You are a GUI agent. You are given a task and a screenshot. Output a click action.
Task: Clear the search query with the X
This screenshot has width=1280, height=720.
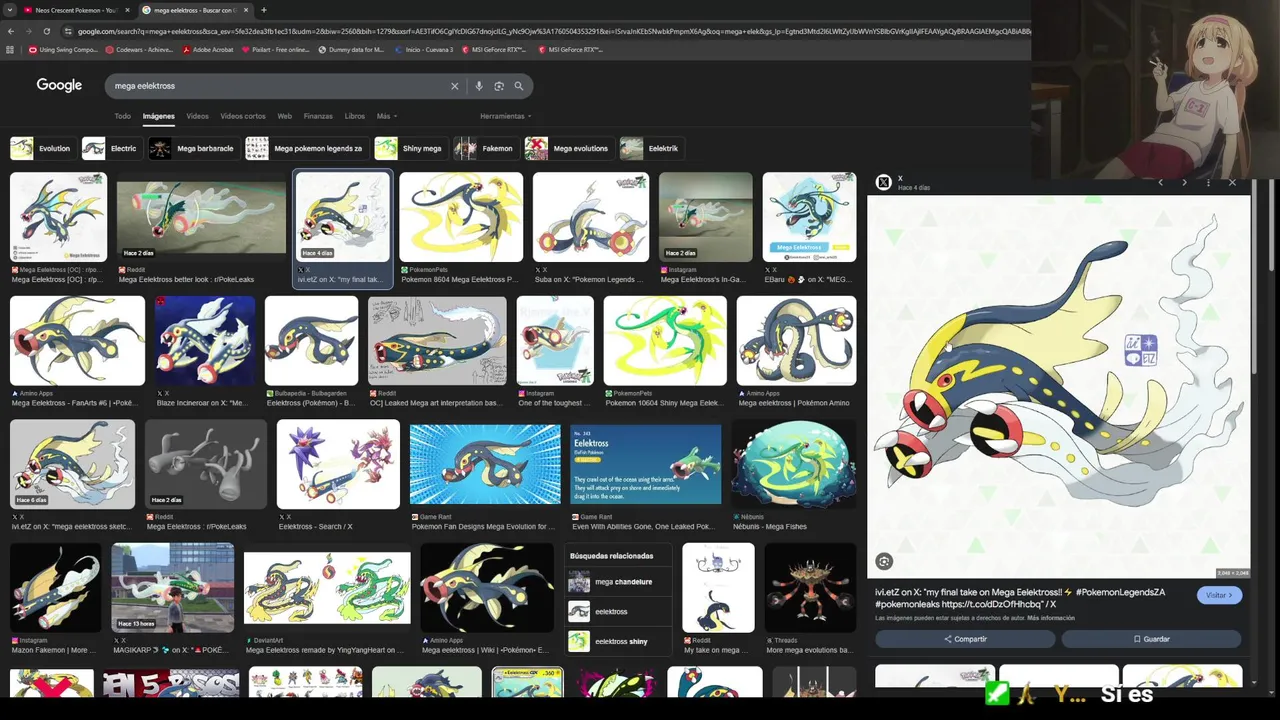[454, 86]
